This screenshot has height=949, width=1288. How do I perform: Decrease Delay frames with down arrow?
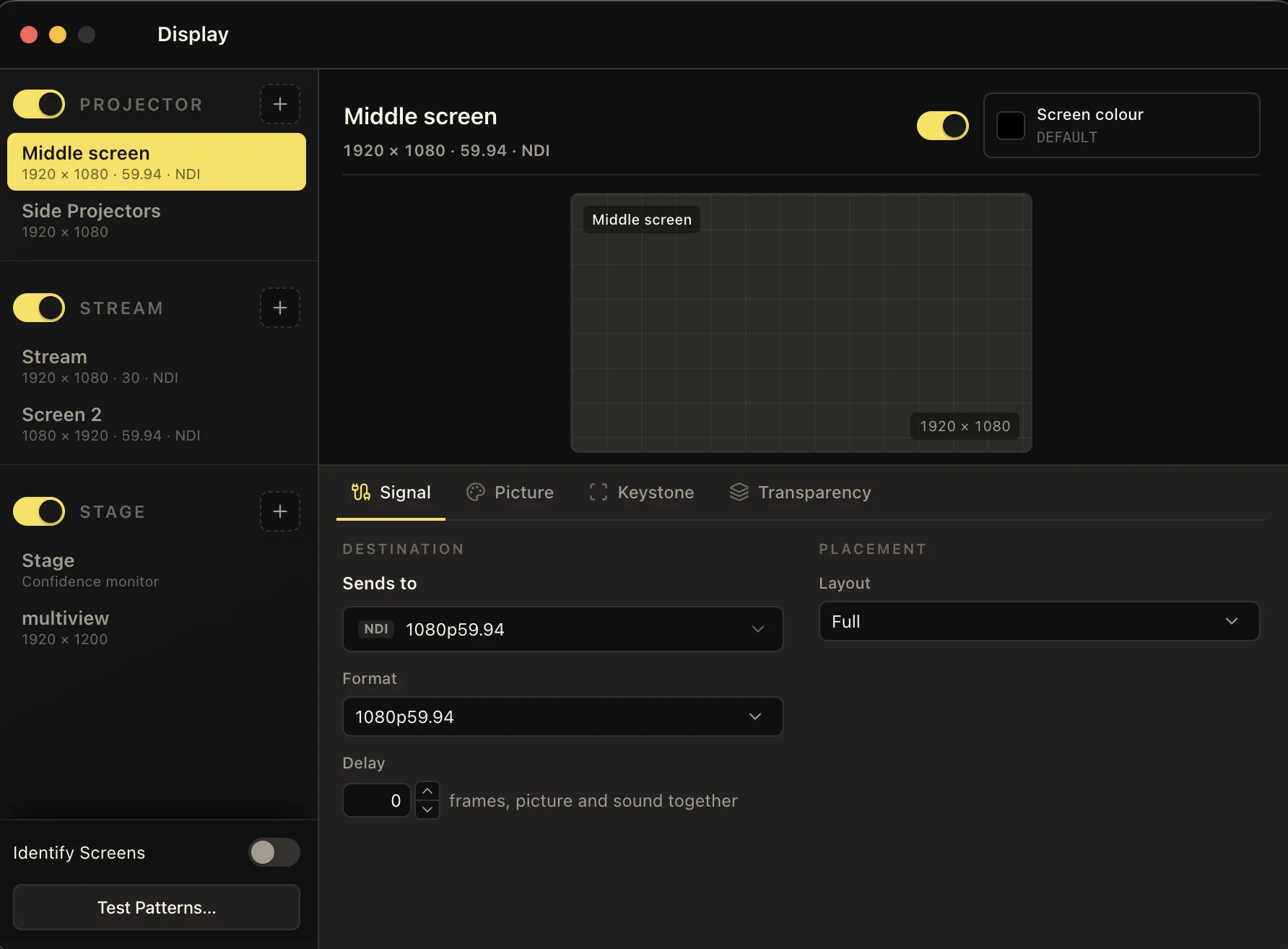427,809
